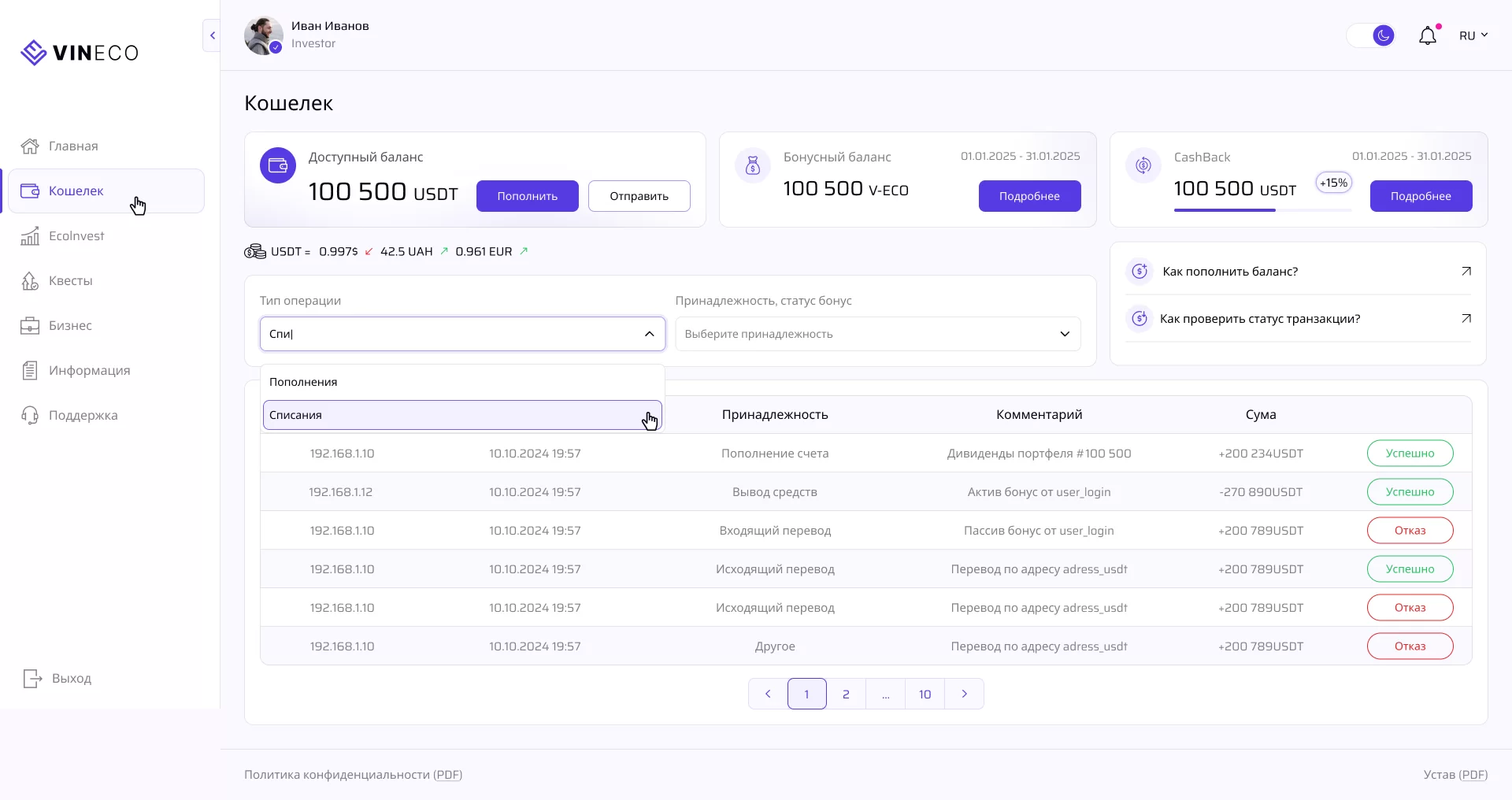Select the Главная home icon in sidebar
This screenshot has width=1512, height=800.
(x=30, y=146)
